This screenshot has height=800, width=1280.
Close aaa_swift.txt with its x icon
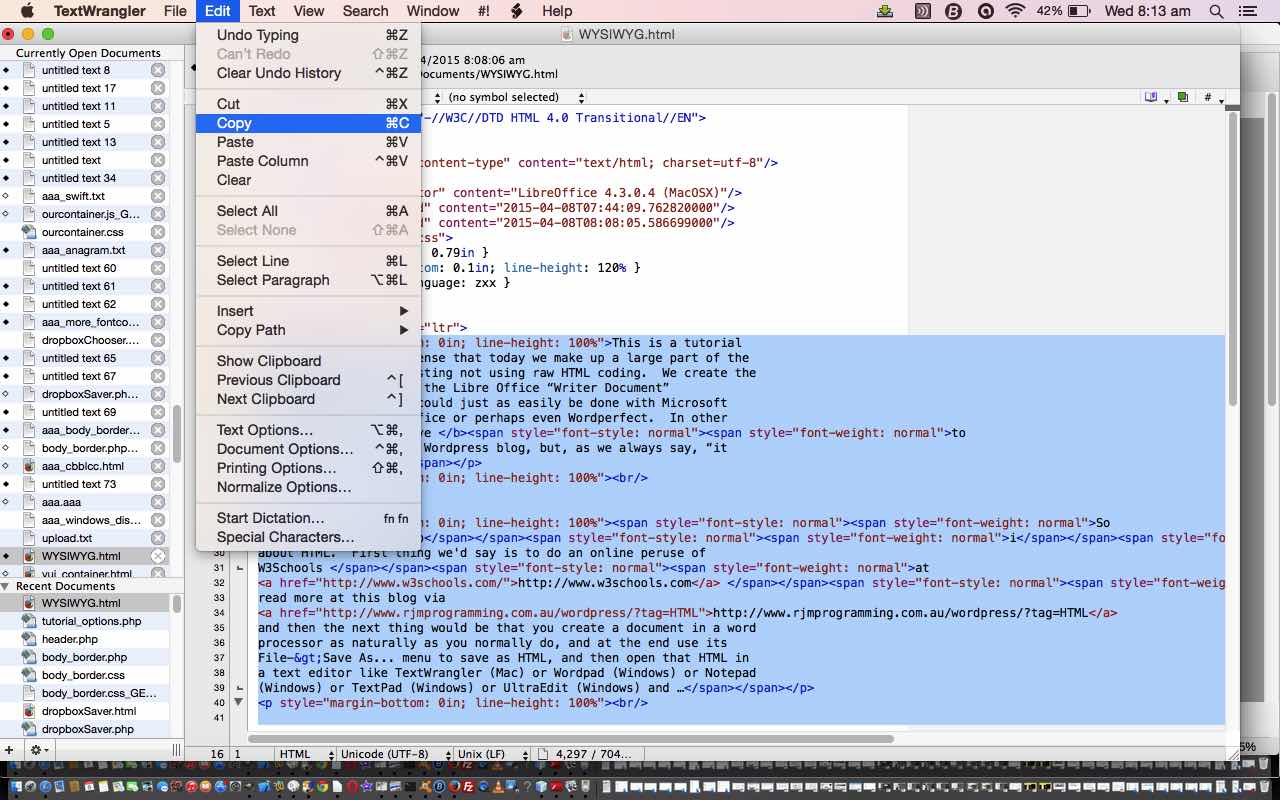[x=158, y=196]
